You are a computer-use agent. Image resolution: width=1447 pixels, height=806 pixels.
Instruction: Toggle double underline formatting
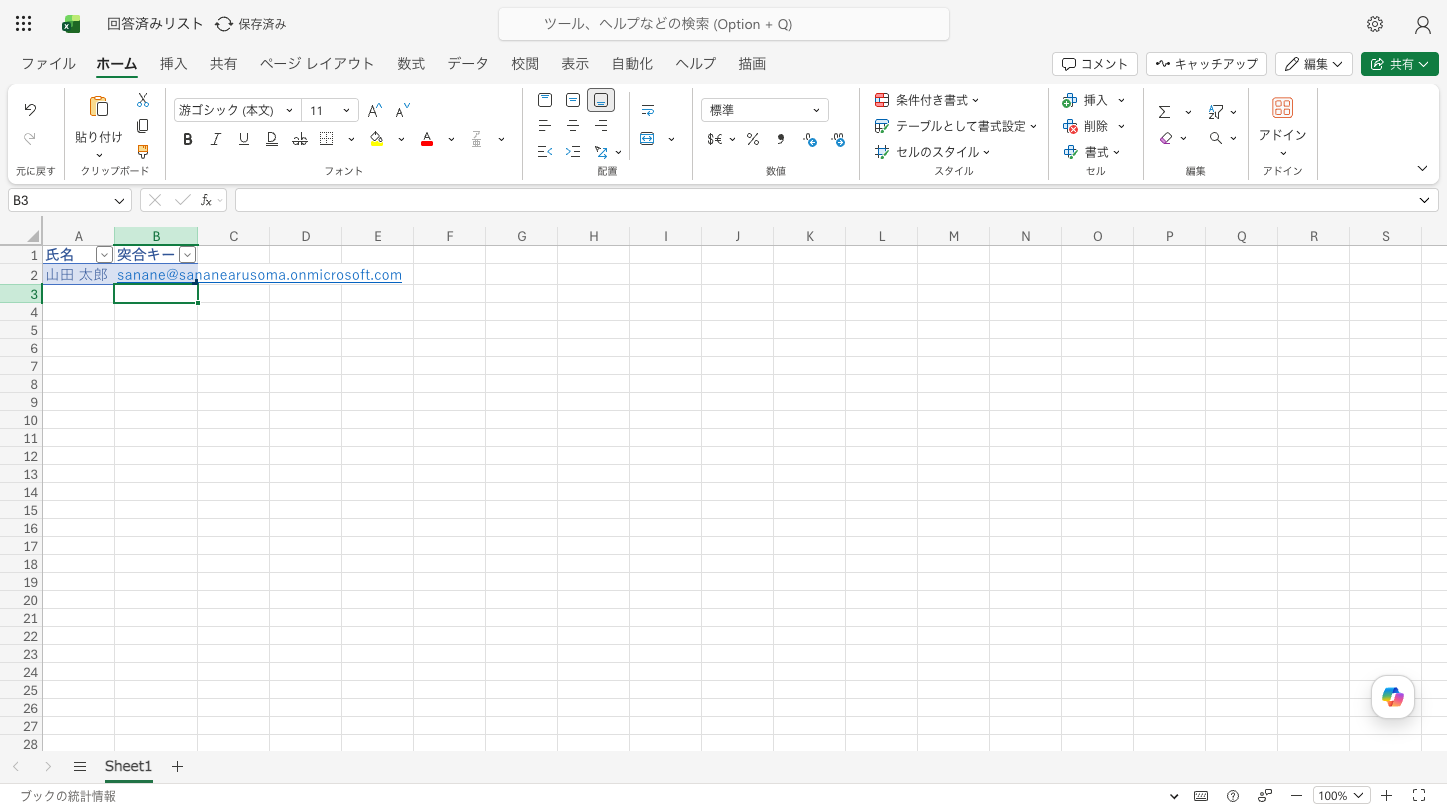(x=271, y=139)
